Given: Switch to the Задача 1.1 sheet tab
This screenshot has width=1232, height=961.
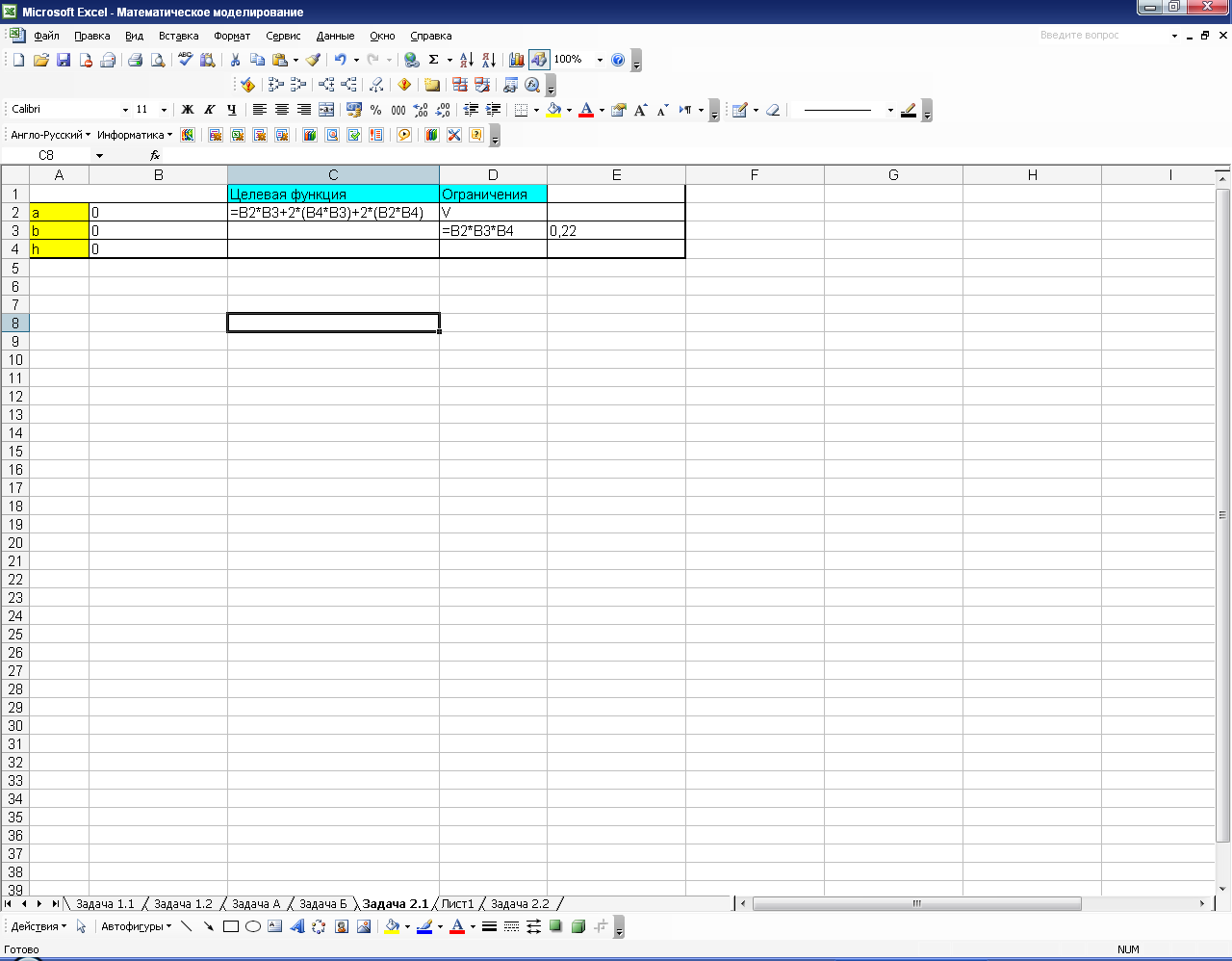Looking at the screenshot, I should coord(105,903).
